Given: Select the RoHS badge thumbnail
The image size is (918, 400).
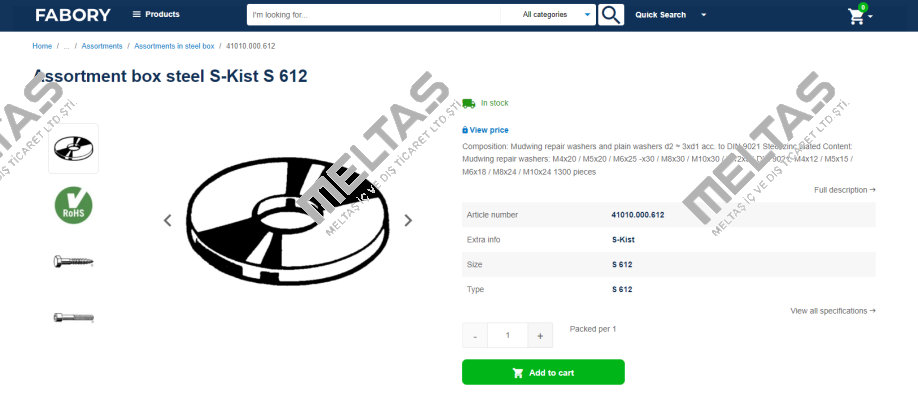Looking at the screenshot, I should pos(73,205).
